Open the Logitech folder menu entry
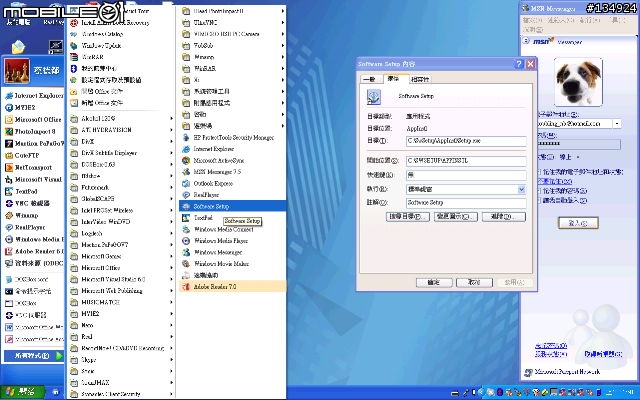640x400 pixels. (121, 233)
